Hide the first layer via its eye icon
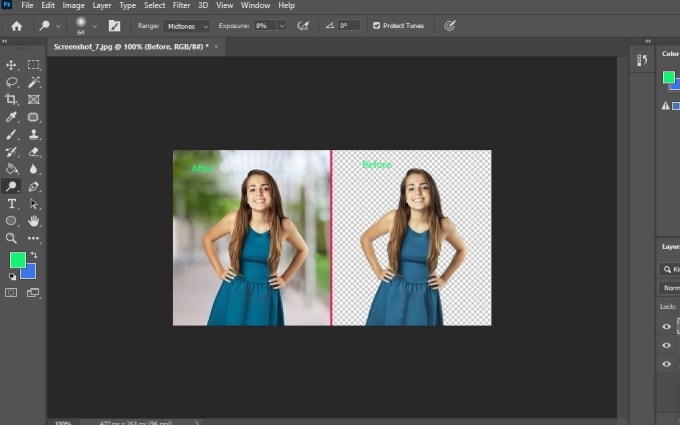 pos(667,327)
